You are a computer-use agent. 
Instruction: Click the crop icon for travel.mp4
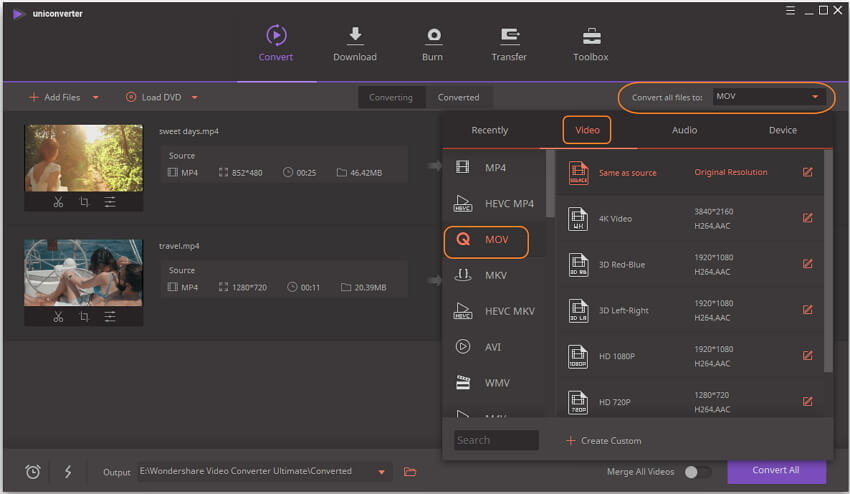tap(84, 317)
